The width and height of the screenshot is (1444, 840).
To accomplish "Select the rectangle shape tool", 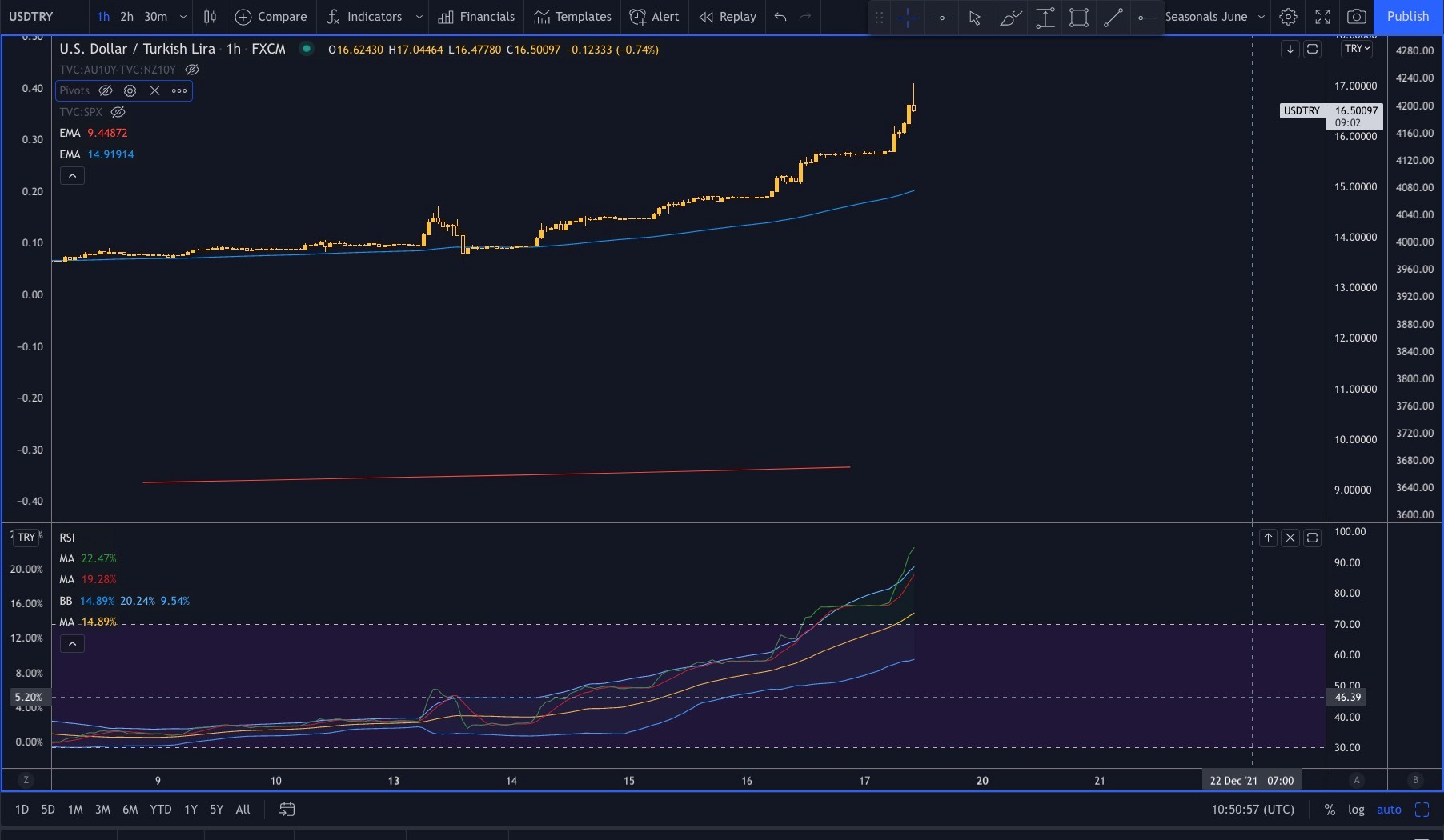I will pos(1079,18).
